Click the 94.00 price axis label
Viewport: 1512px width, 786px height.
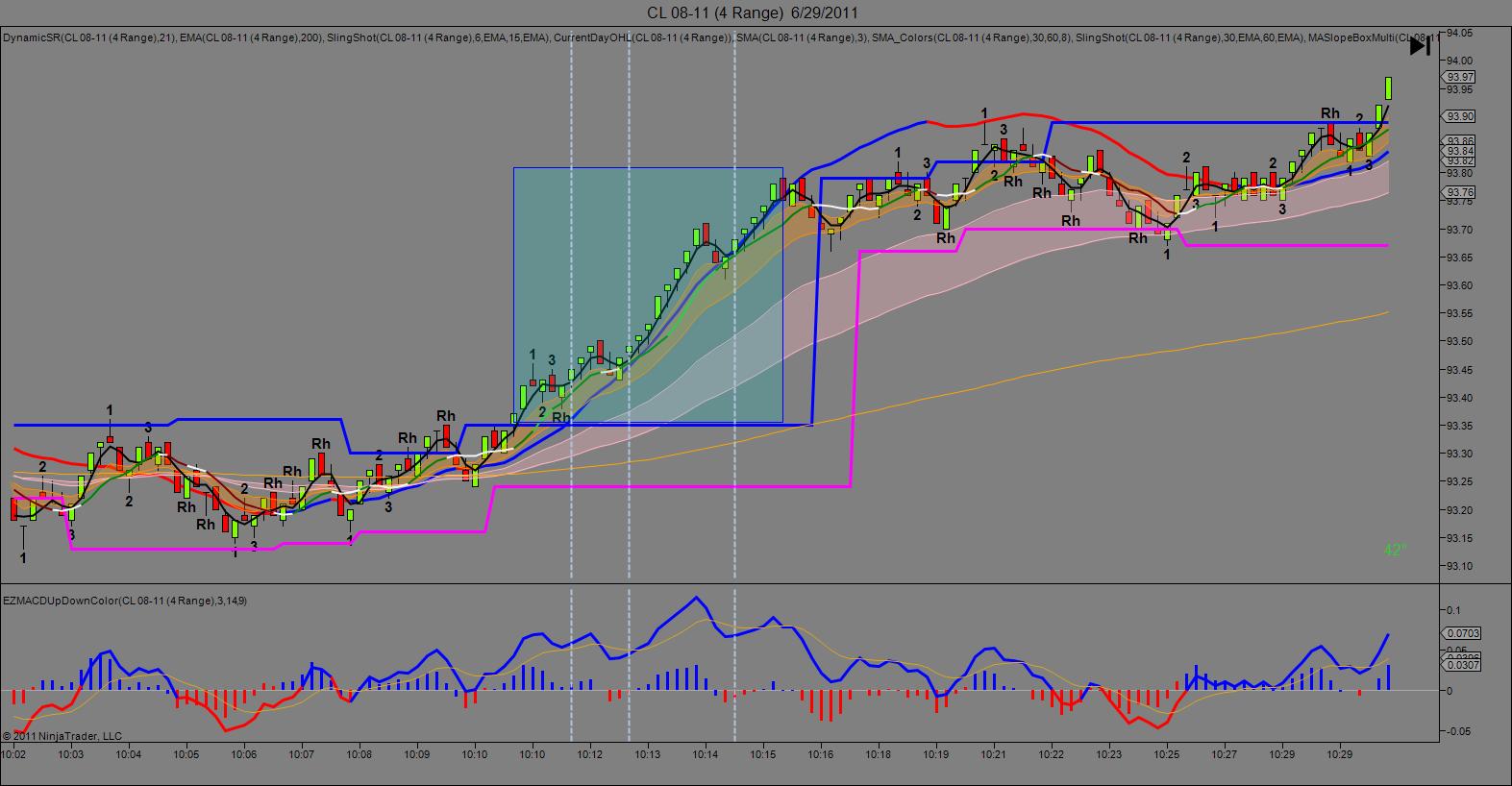(x=1459, y=61)
